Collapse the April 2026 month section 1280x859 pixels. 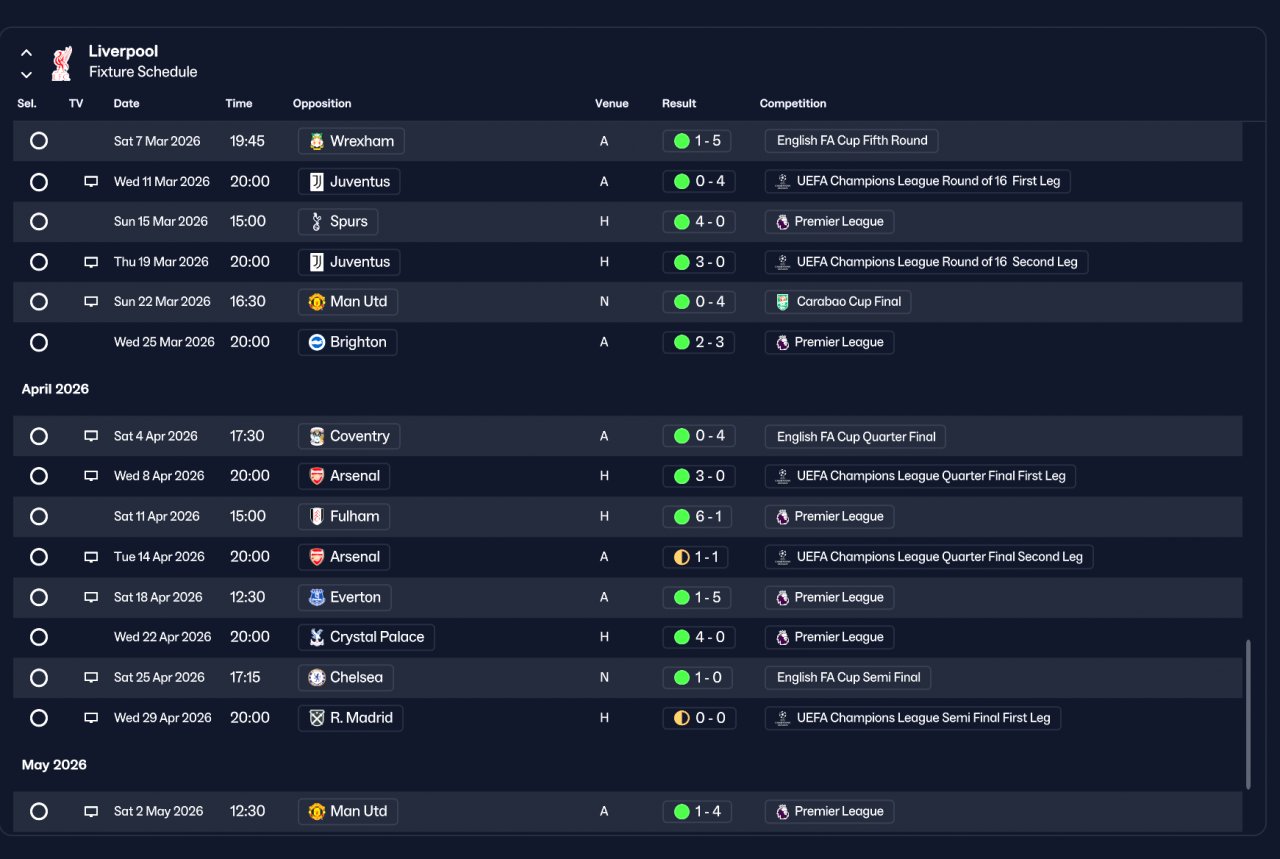55,389
